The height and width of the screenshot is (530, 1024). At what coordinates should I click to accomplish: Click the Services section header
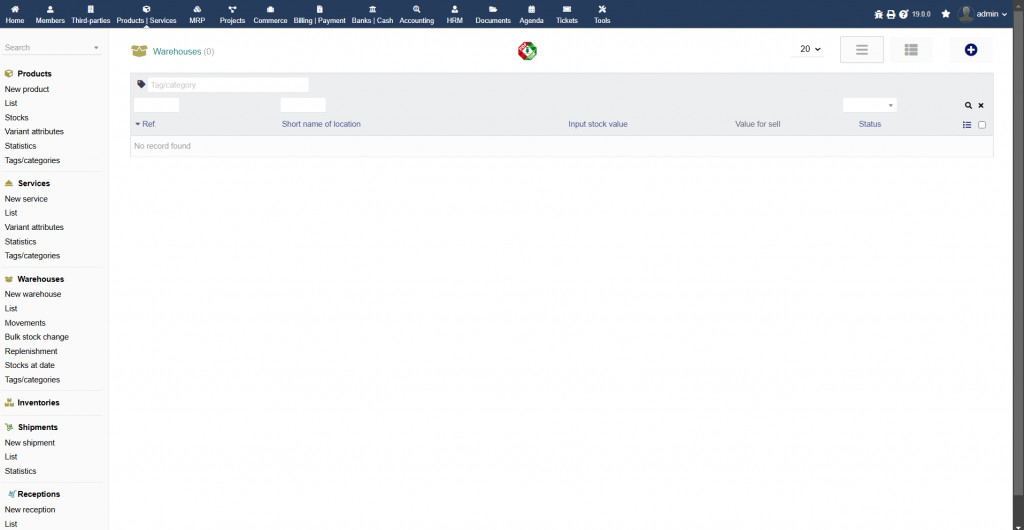[34, 183]
